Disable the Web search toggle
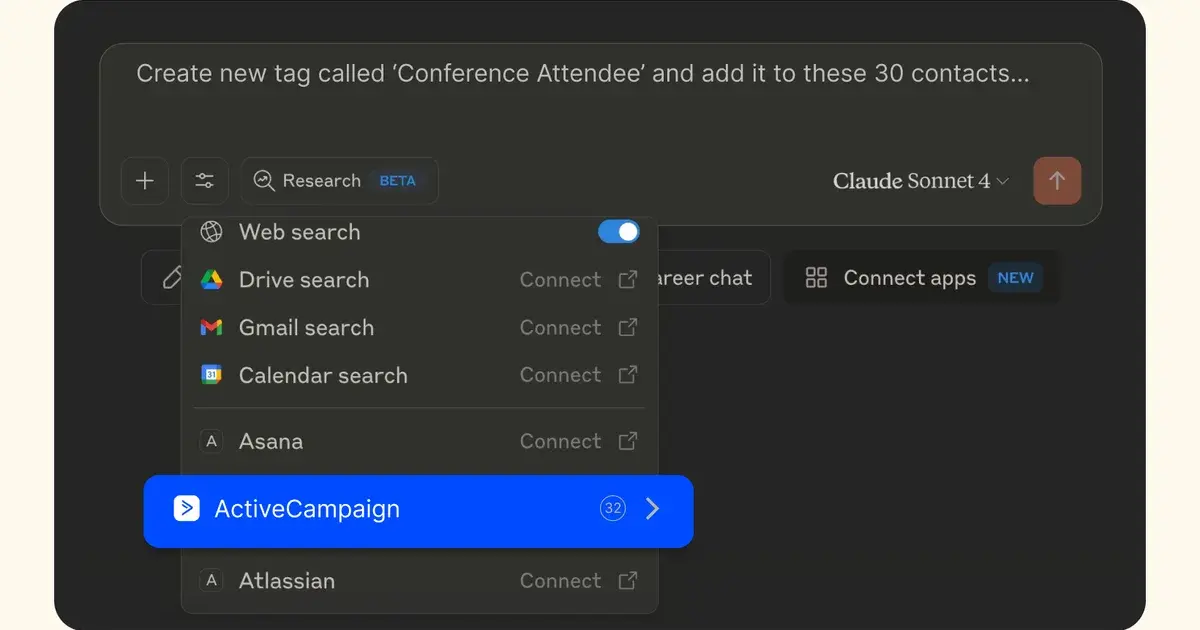The image size is (1200, 630). click(619, 231)
